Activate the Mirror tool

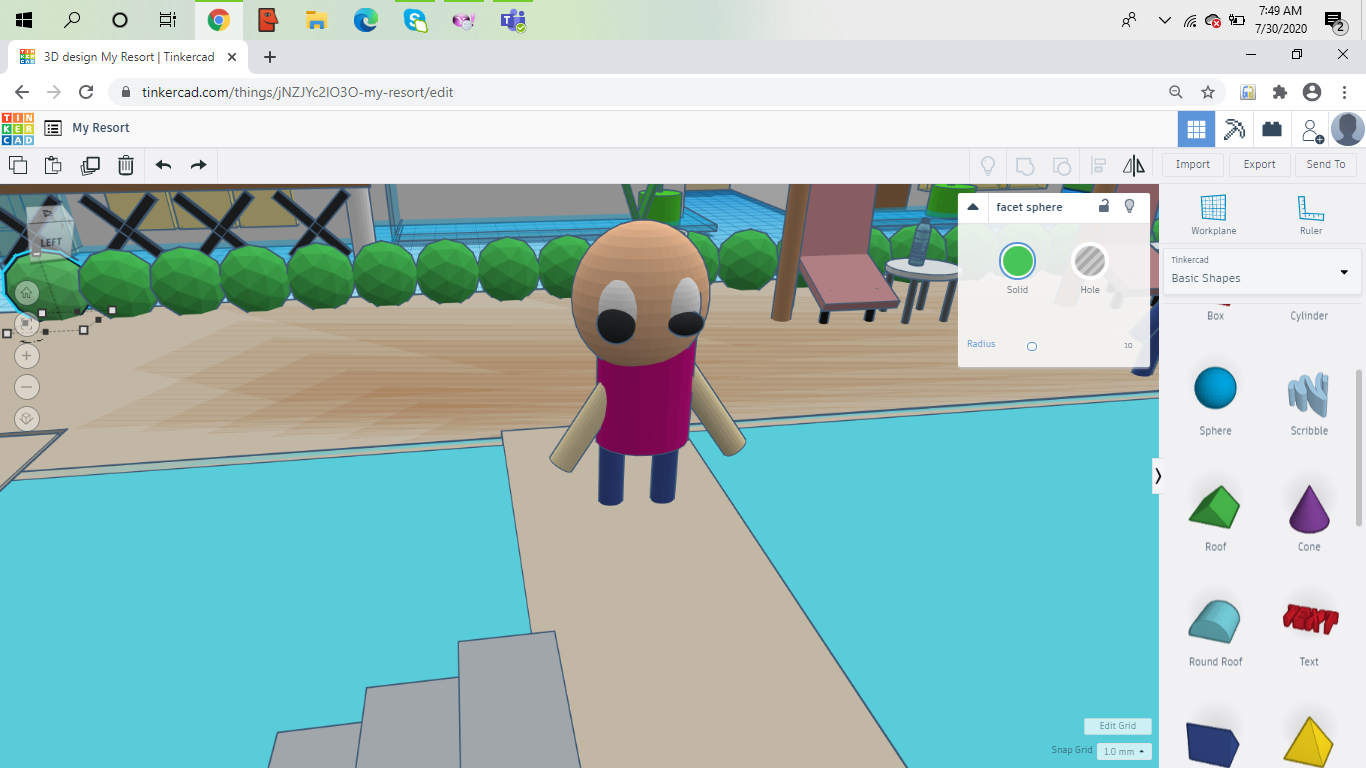click(x=1134, y=165)
